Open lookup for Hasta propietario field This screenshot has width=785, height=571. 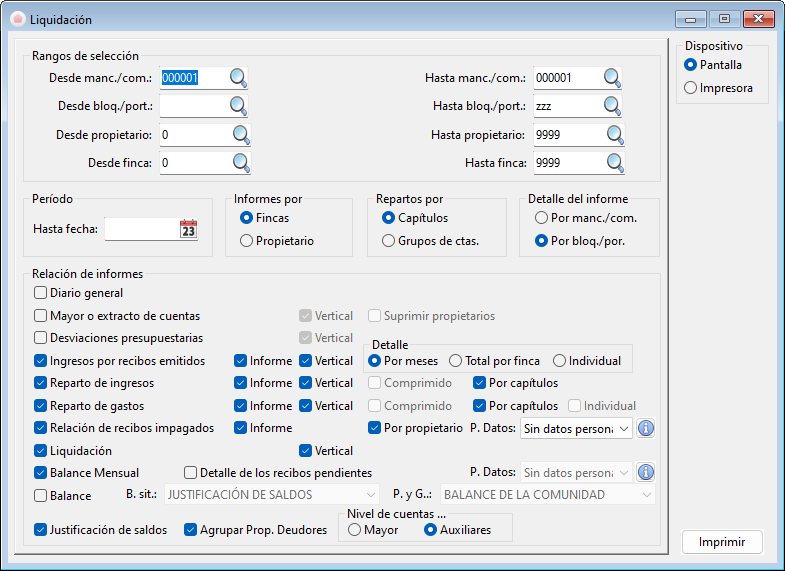615,134
